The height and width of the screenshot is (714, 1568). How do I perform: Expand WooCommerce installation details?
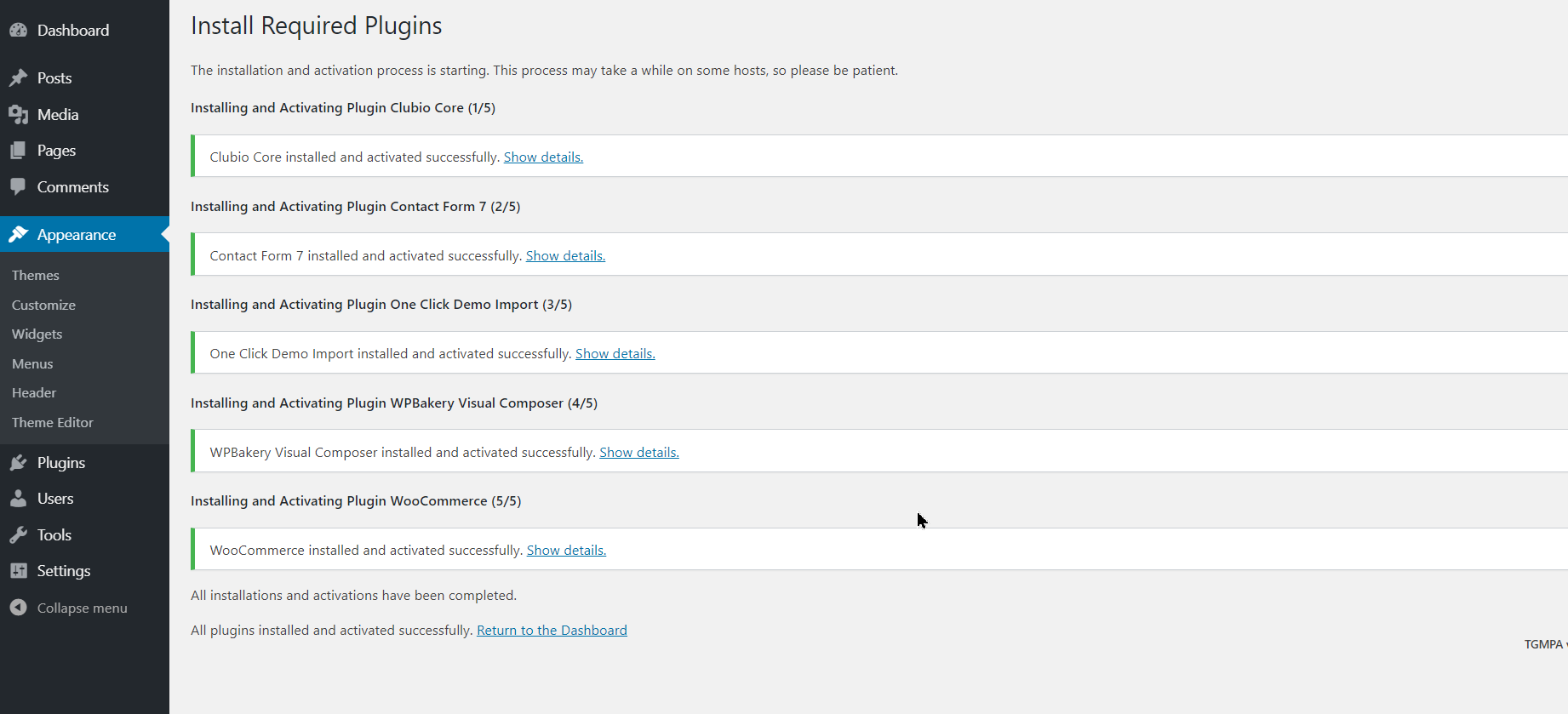(566, 551)
